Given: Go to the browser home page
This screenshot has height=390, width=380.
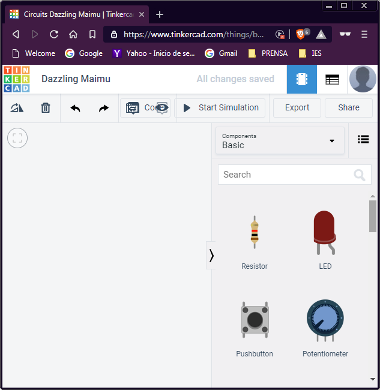Looking at the screenshot, I should [73, 34].
